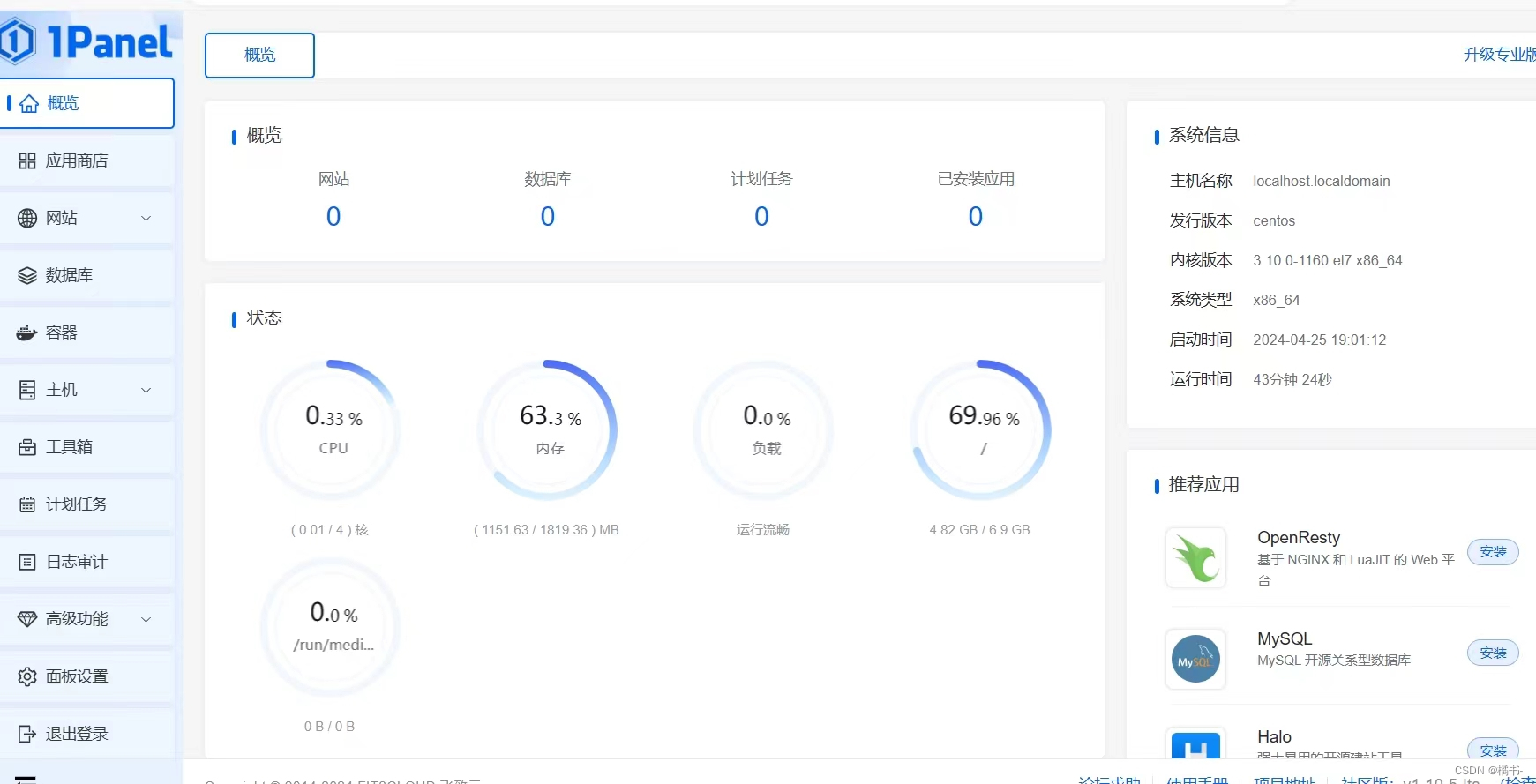Click the 工具箱 toolbox icon
Image resolution: width=1536 pixels, height=784 pixels.
(27, 447)
